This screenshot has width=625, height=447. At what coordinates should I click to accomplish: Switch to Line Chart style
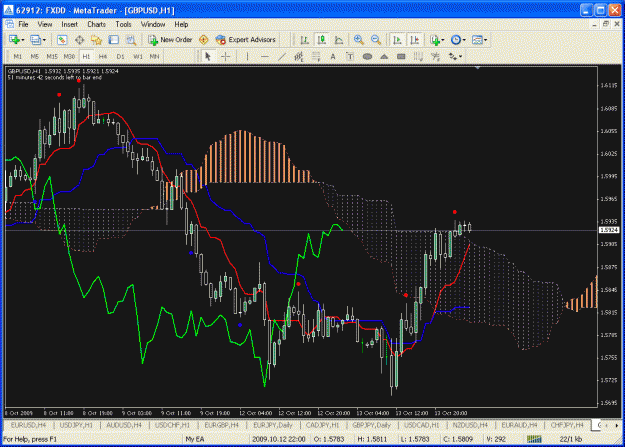[x=339, y=39]
